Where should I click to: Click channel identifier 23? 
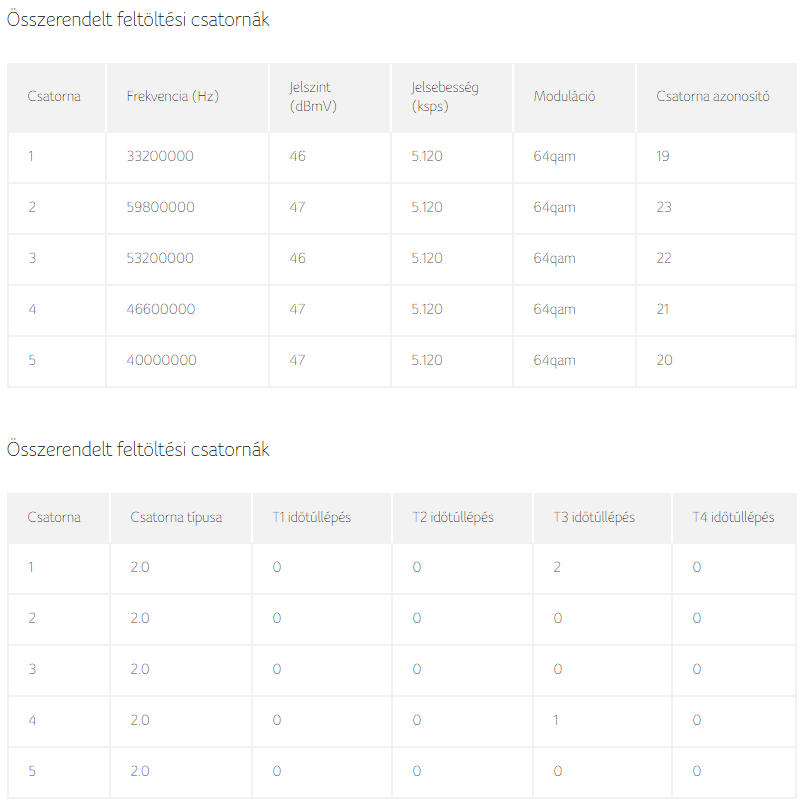[664, 207]
